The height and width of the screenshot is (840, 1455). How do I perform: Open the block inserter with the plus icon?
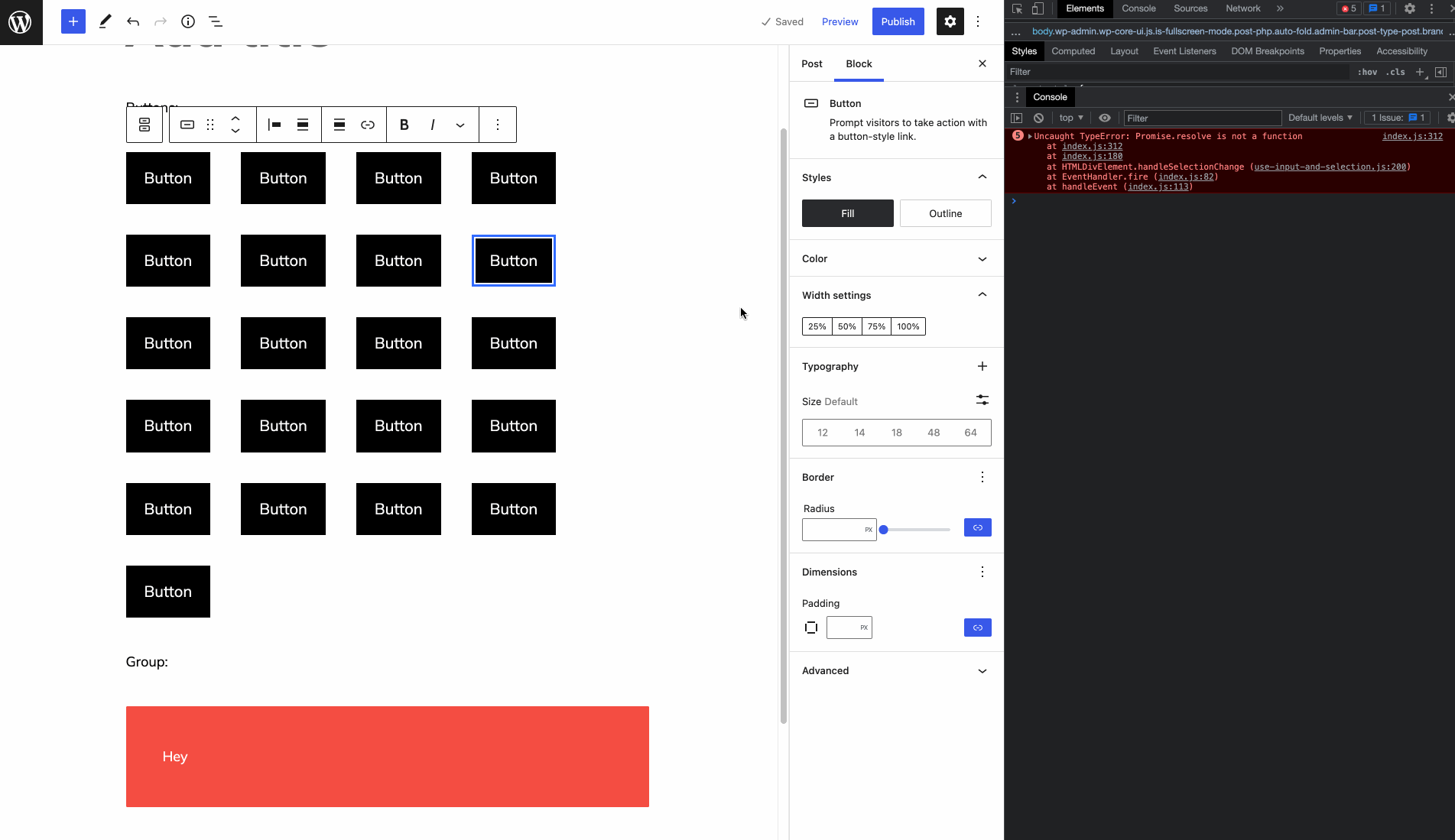pyautogui.click(x=73, y=21)
